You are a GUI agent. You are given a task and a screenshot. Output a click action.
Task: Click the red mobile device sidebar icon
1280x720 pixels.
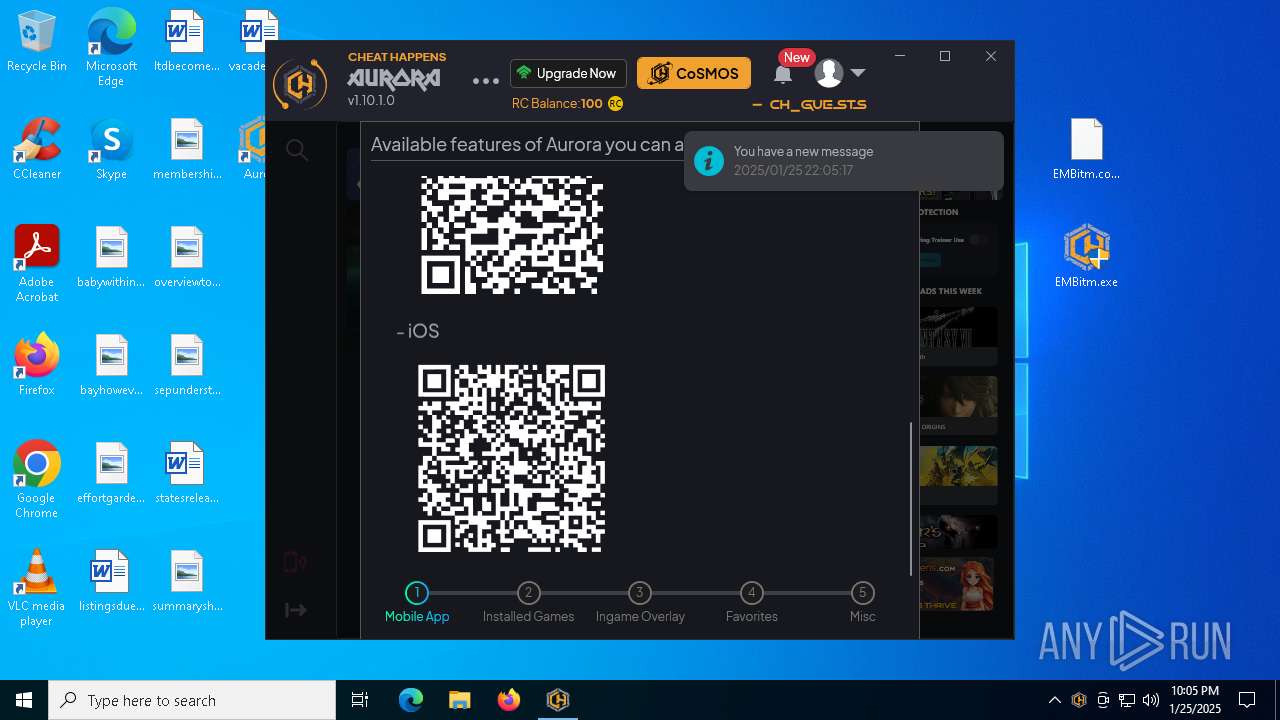click(295, 562)
